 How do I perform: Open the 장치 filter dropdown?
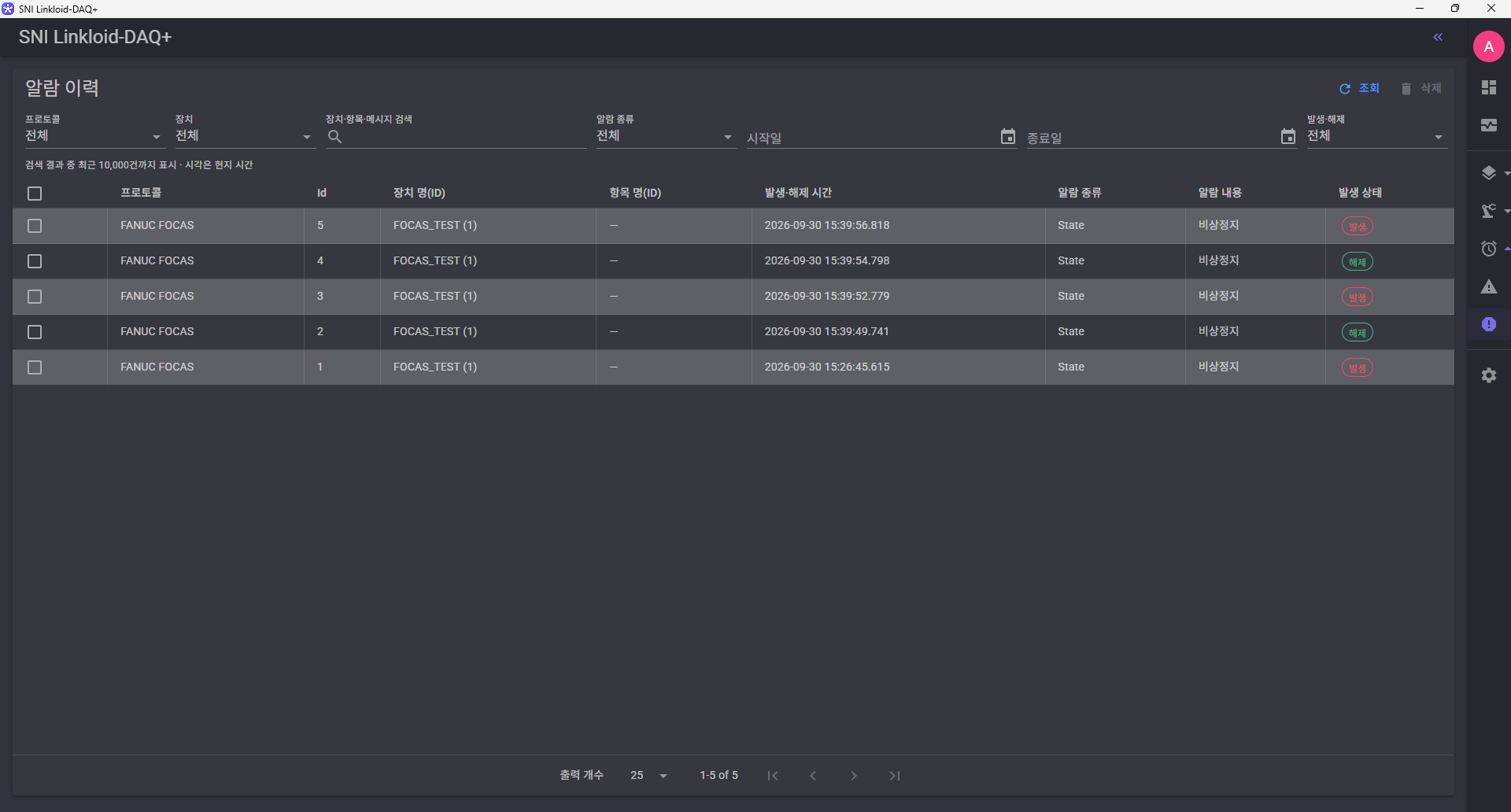pyautogui.click(x=246, y=136)
